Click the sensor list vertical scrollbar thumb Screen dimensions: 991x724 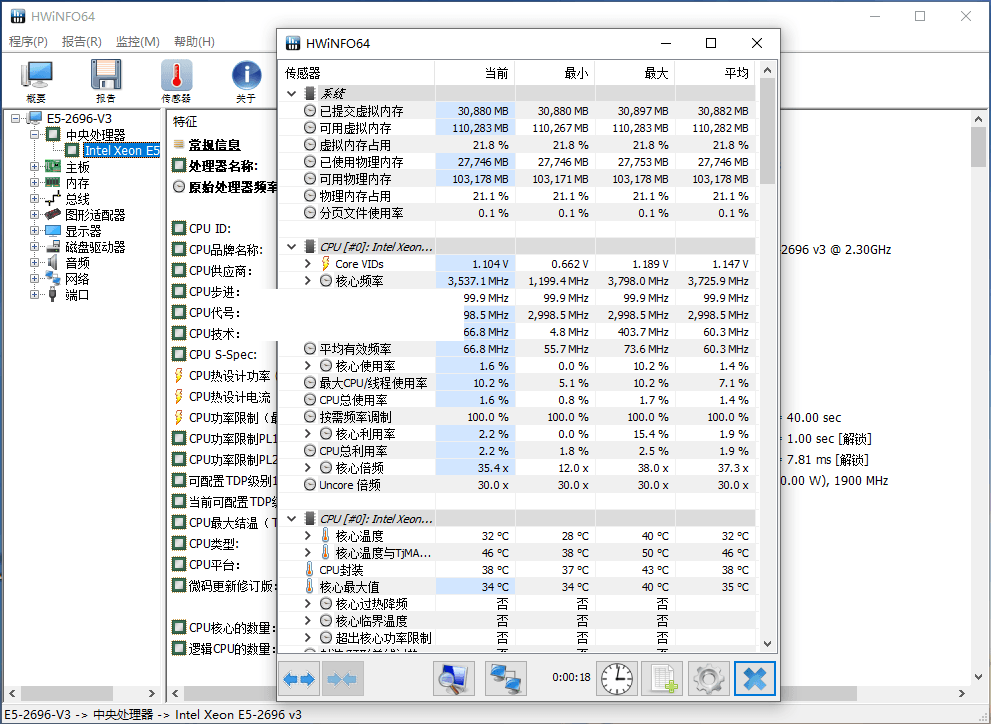point(767,131)
